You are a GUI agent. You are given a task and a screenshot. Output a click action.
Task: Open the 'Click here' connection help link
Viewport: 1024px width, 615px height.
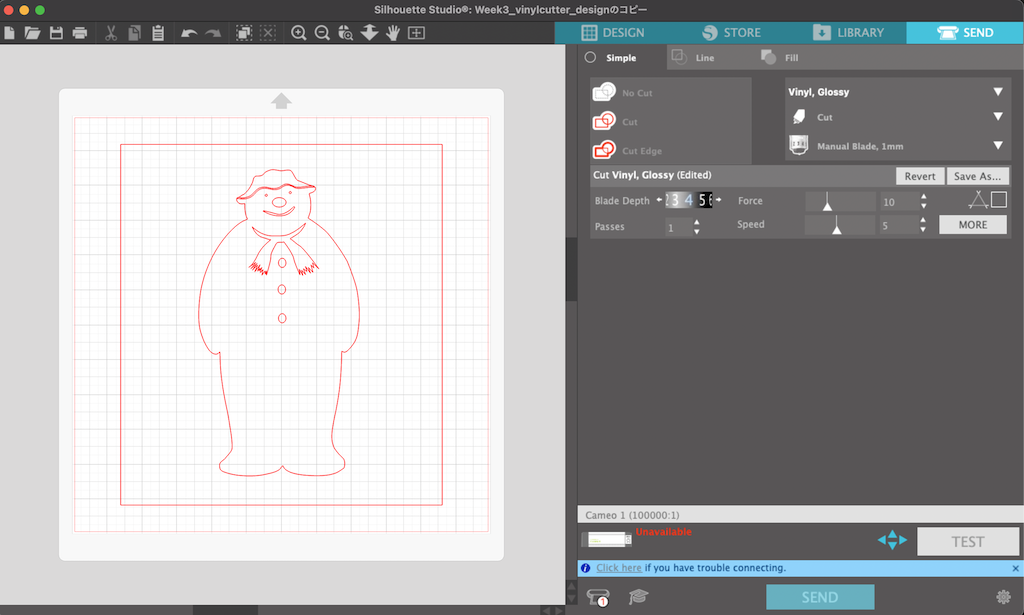(618, 568)
